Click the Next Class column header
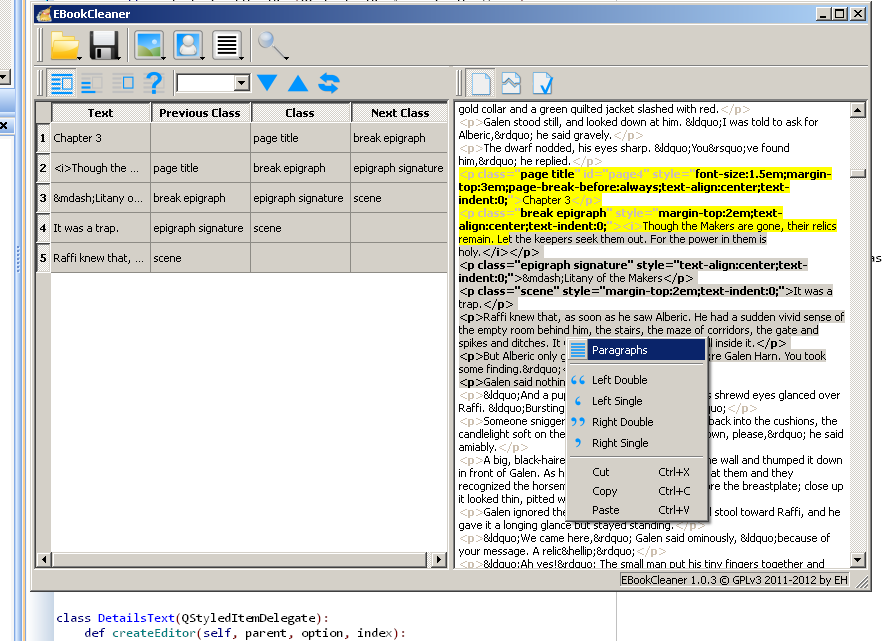Image resolution: width=883 pixels, height=641 pixels. pos(399,113)
